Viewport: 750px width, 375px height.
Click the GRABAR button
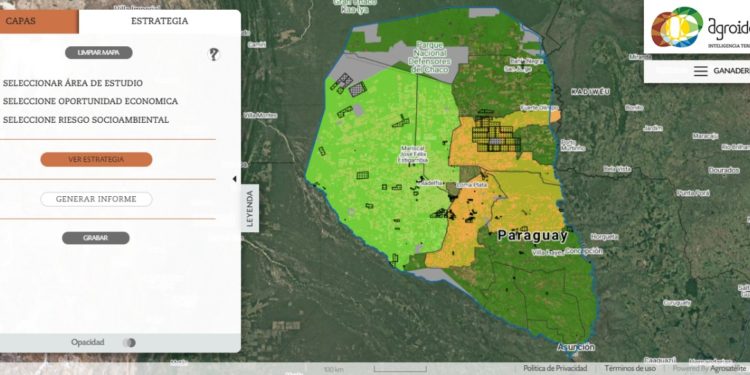point(96,238)
